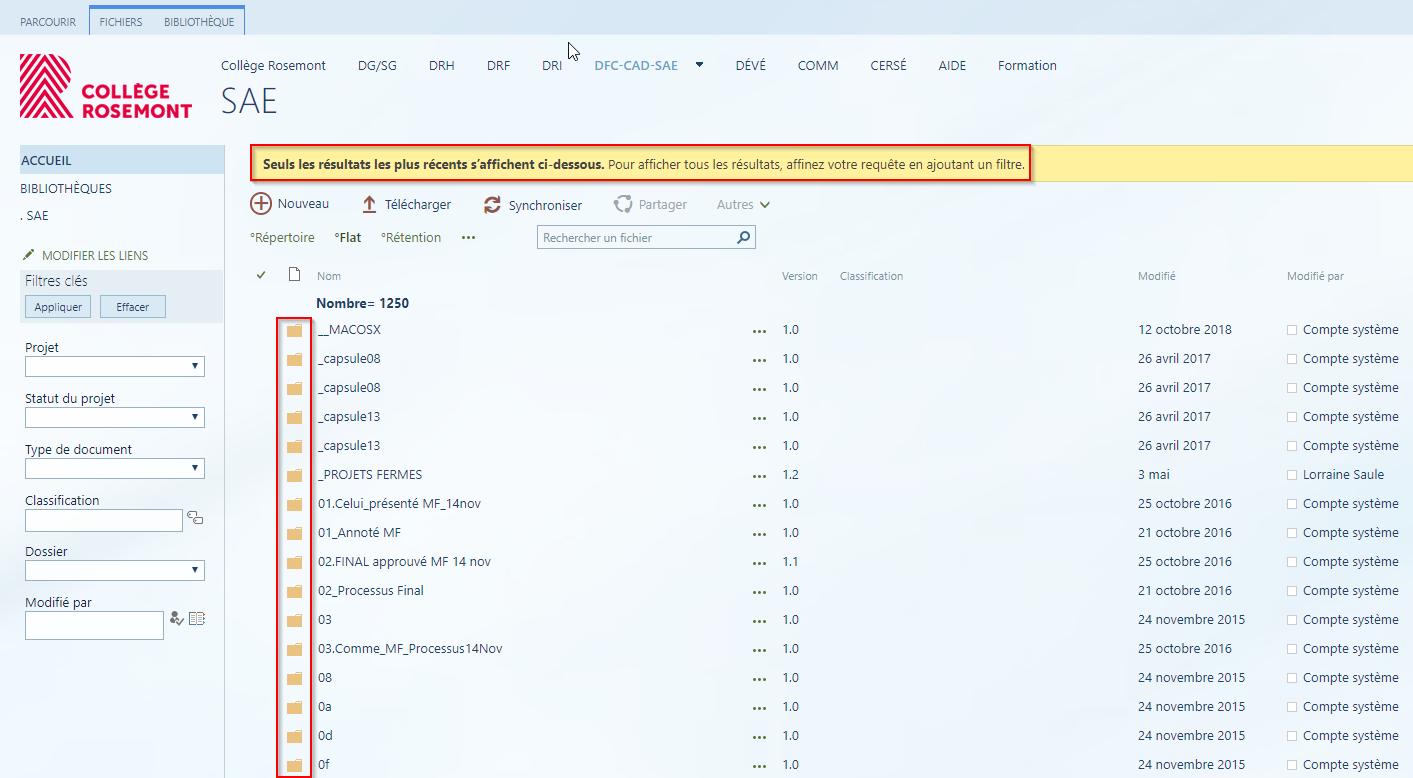Click the Partager share icon

click(x=623, y=204)
